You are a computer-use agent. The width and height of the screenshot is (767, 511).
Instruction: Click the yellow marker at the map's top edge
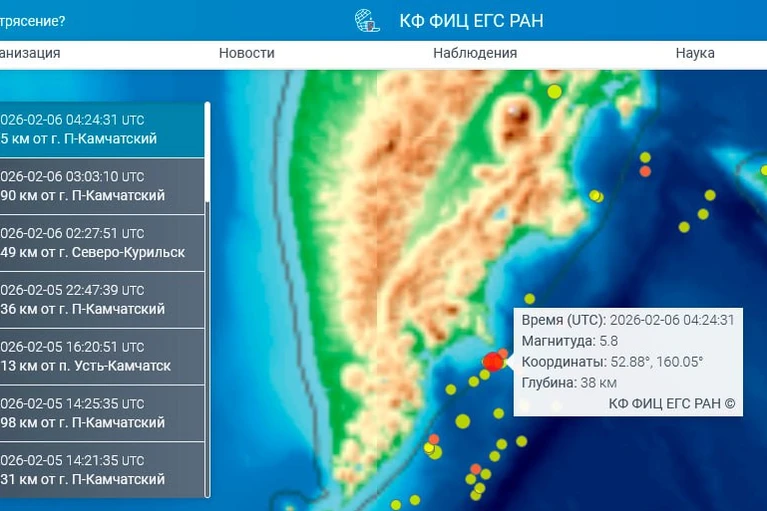click(x=554, y=92)
